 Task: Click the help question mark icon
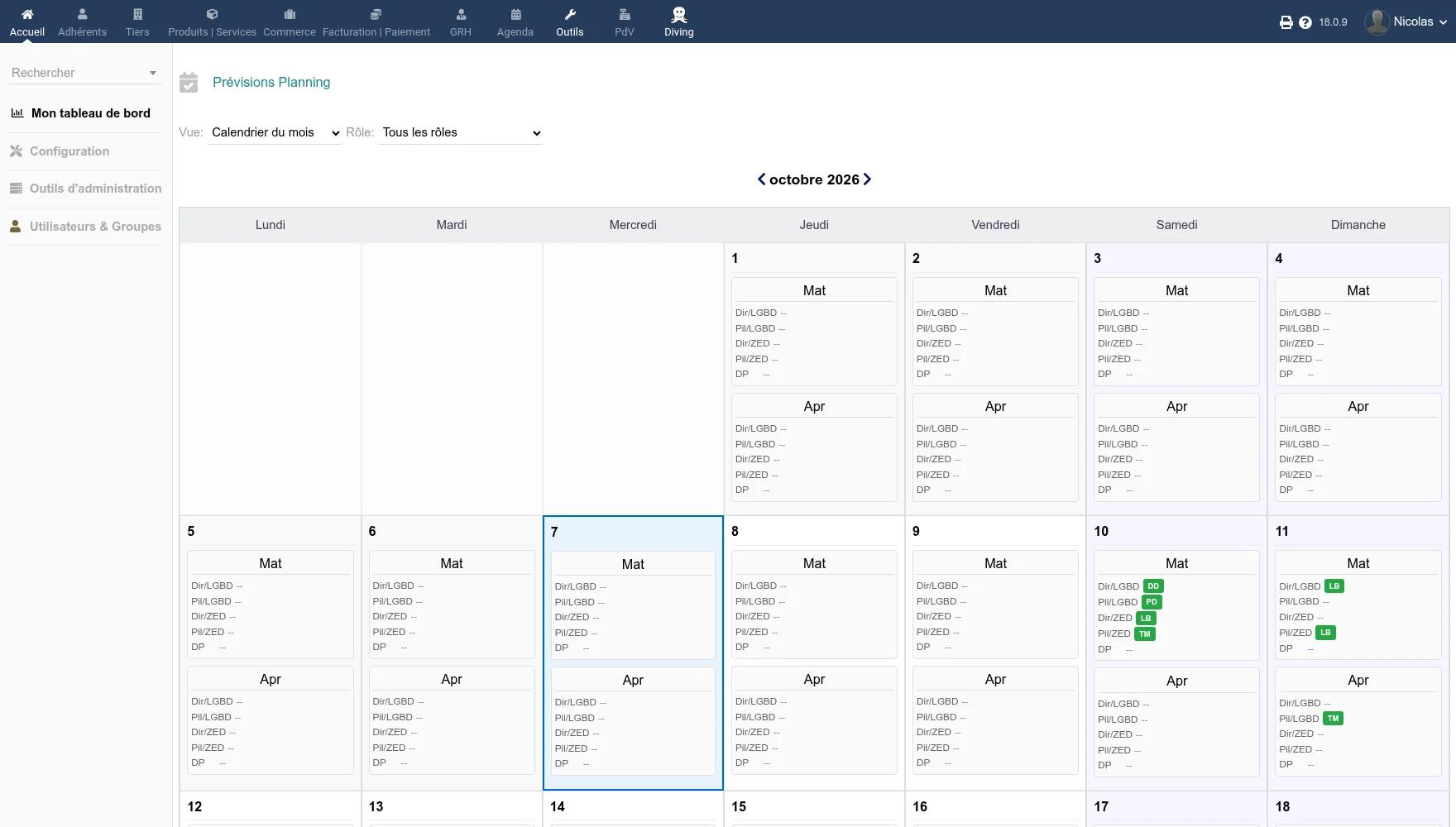point(1305,22)
